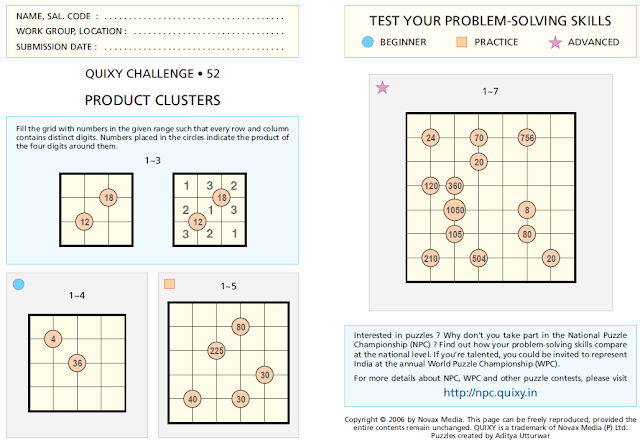Click the 40 circle in the 1~5 puzzle
The image size is (640, 445).
(x=192, y=398)
